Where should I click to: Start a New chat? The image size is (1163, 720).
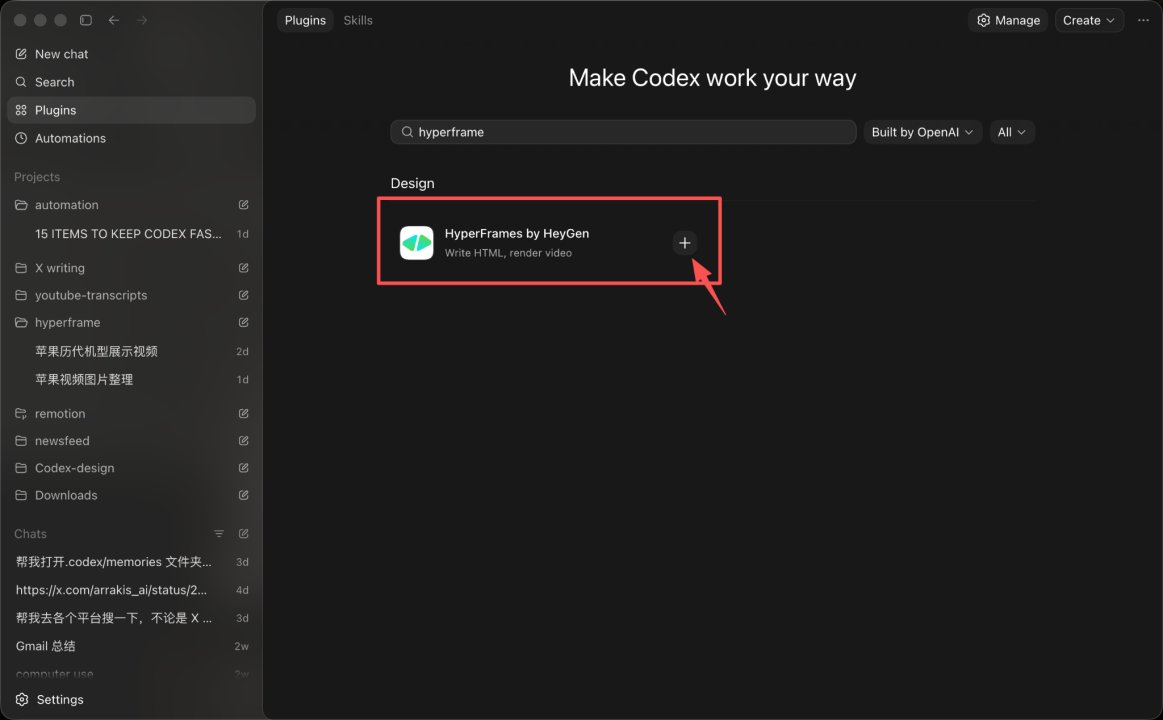131,54
